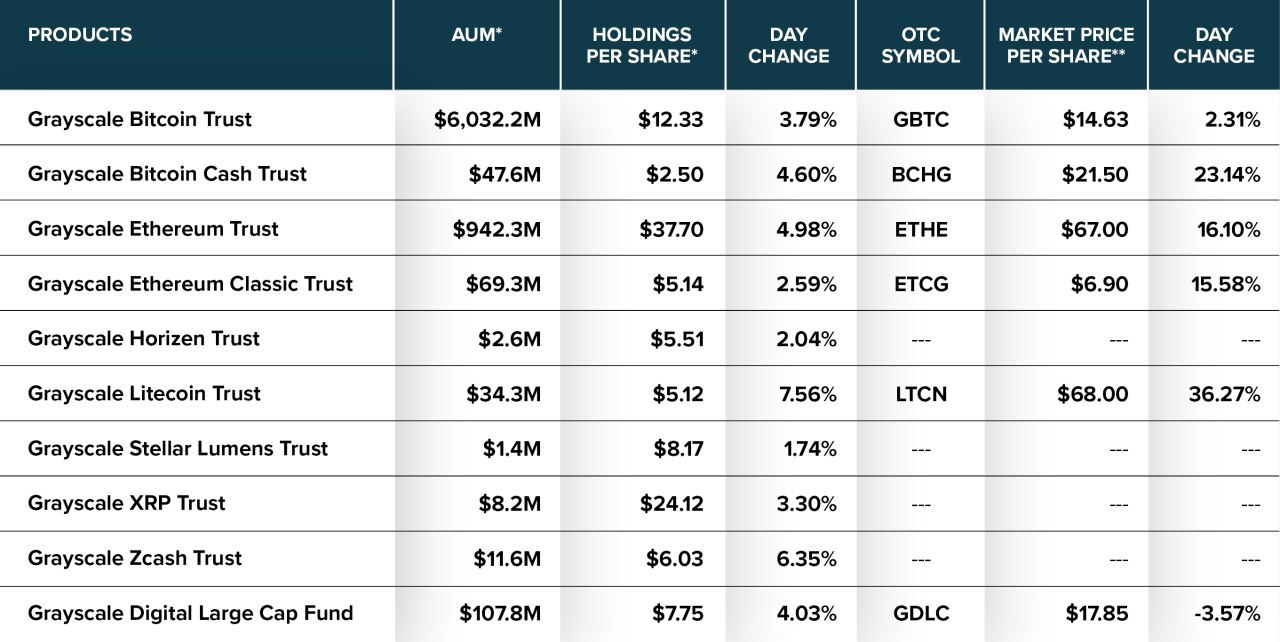1280x642 pixels.
Task: Select the LTCN ticker symbol
Action: coord(920,394)
